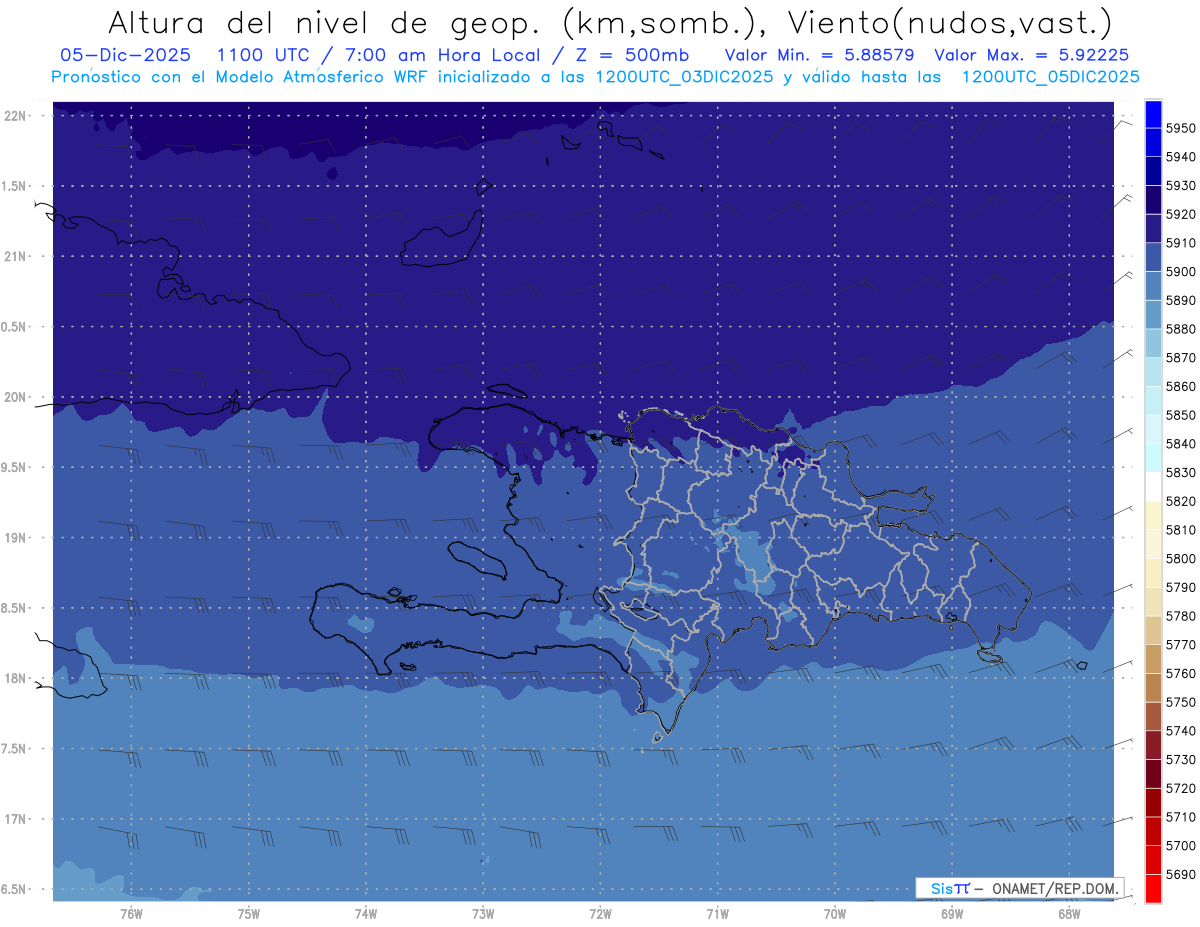Click the '21N' latitude label
Screen dimensions: 1200x927
14,256
